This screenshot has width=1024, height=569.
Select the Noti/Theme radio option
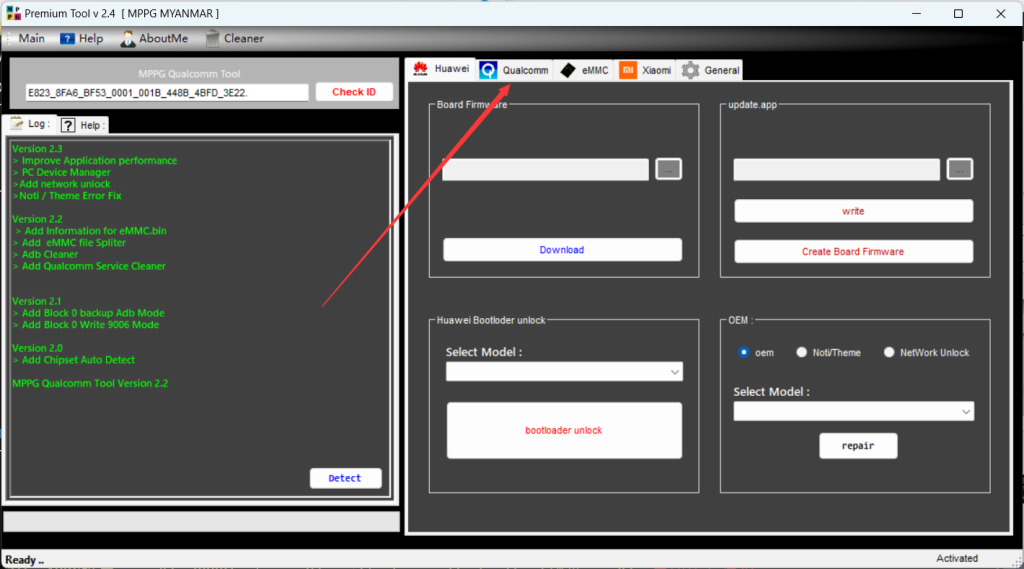[x=802, y=352]
